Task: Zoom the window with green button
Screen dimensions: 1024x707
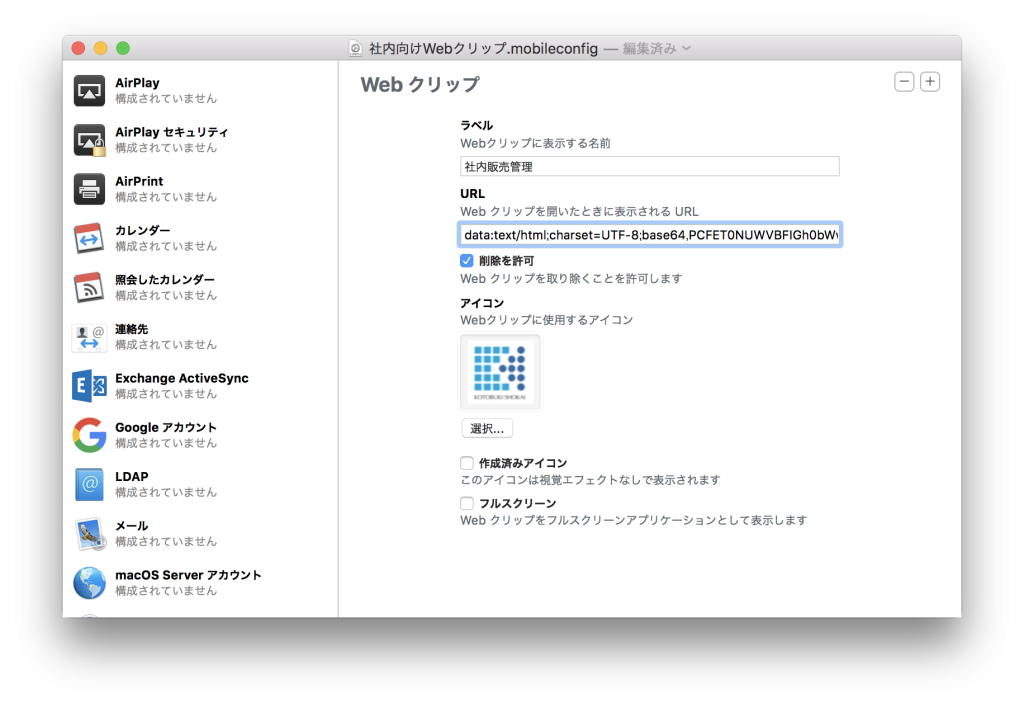Action: click(123, 48)
